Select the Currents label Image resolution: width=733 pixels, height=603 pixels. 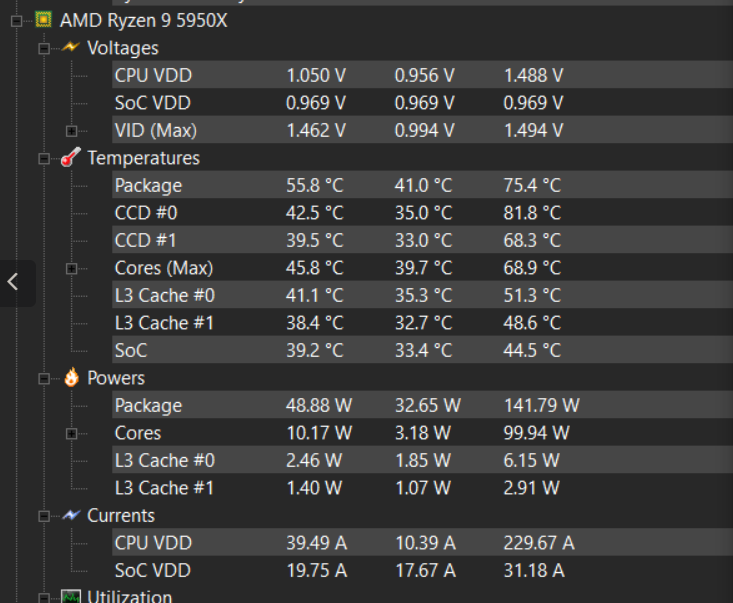tap(121, 516)
